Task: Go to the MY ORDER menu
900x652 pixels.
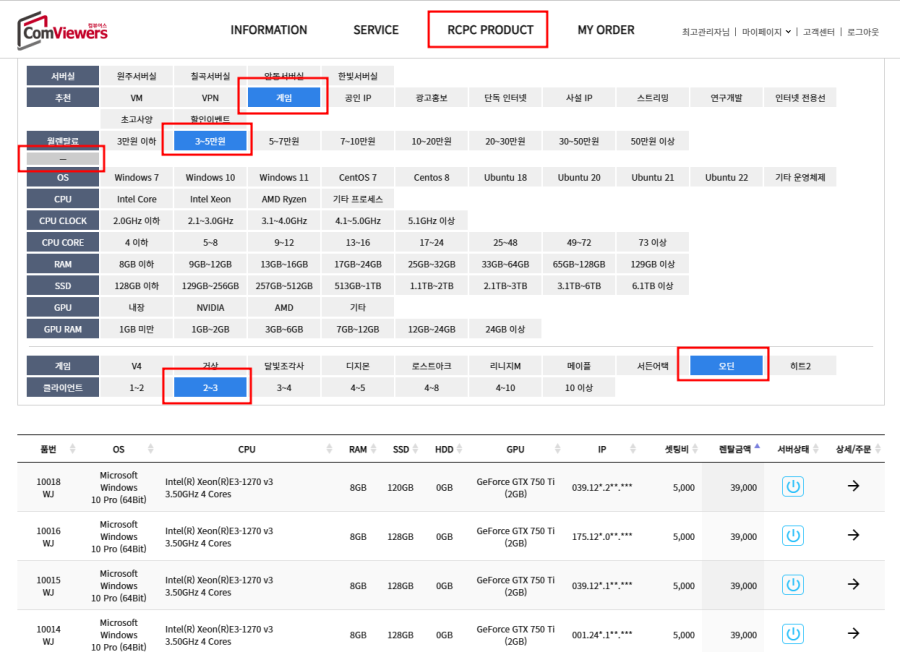Action: click(x=605, y=30)
